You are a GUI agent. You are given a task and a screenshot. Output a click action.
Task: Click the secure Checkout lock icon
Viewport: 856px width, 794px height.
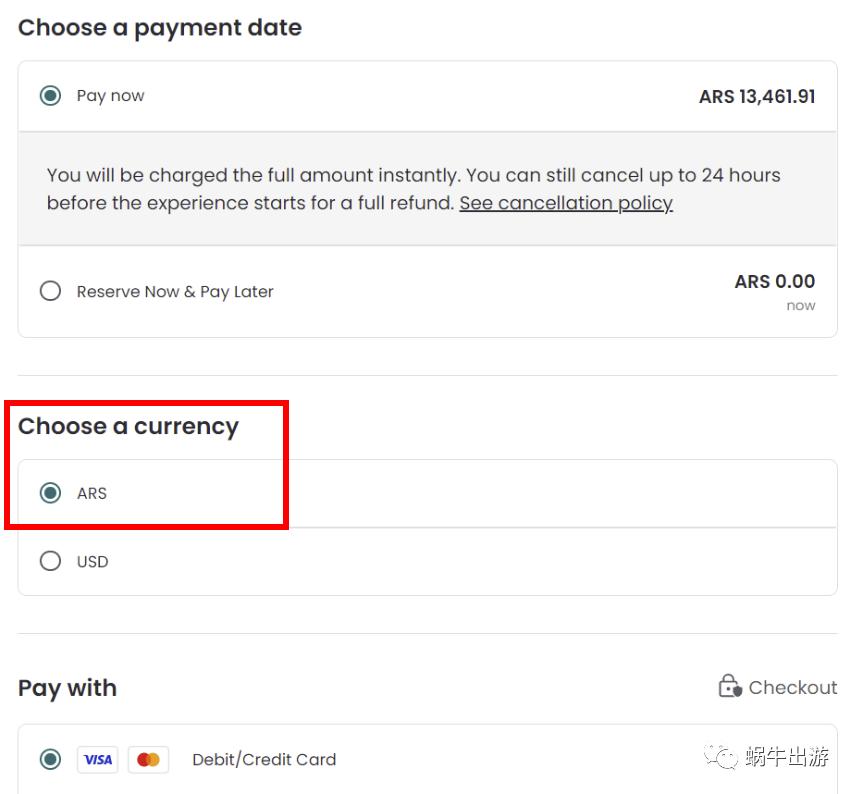click(730, 687)
